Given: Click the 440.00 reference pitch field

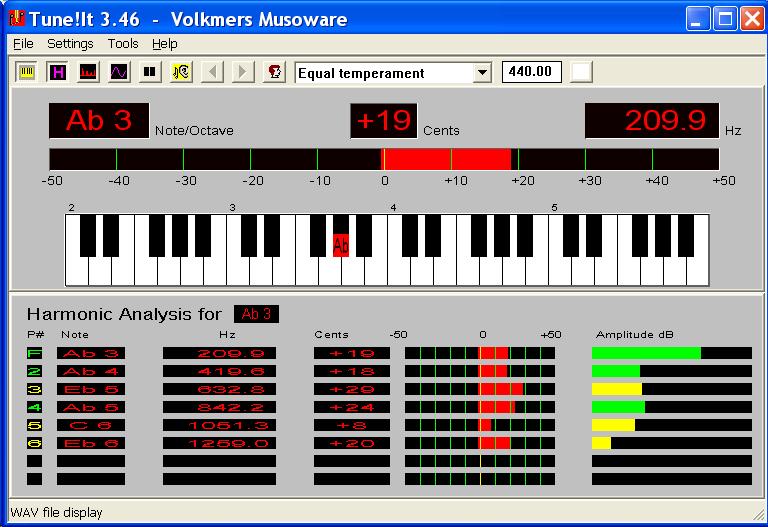Looking at the screenshot, I should click(531, 72).
